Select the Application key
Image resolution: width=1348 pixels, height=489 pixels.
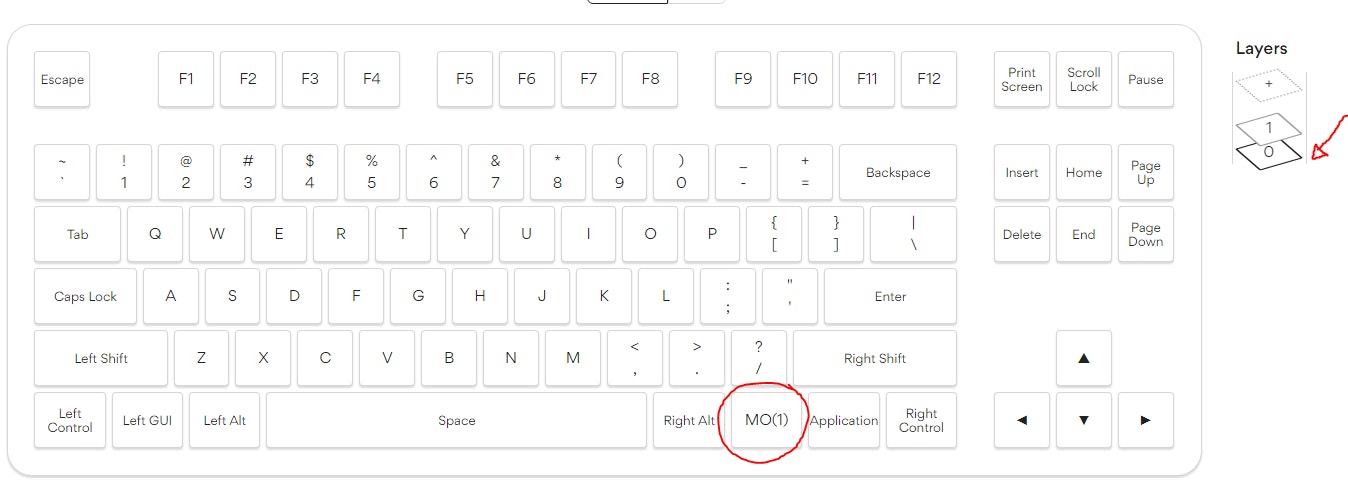[843, 420]
